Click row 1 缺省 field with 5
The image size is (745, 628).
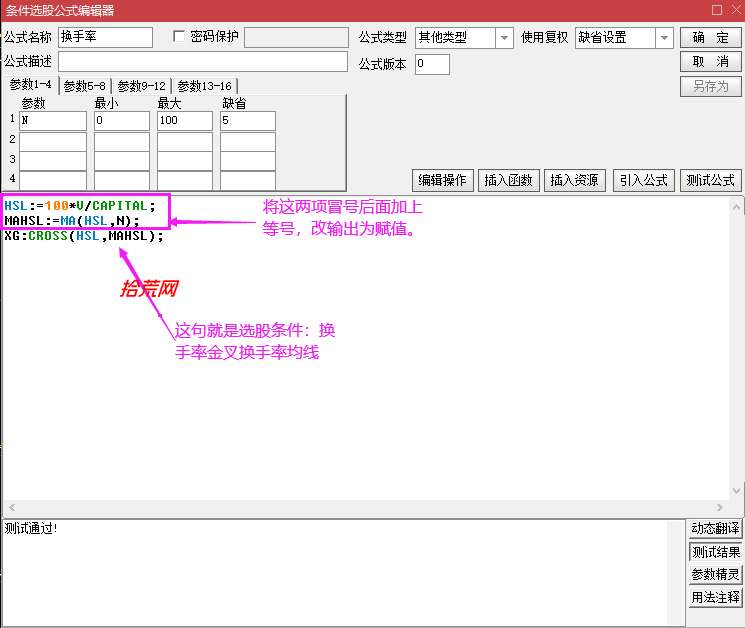click(x=248, y=121)
